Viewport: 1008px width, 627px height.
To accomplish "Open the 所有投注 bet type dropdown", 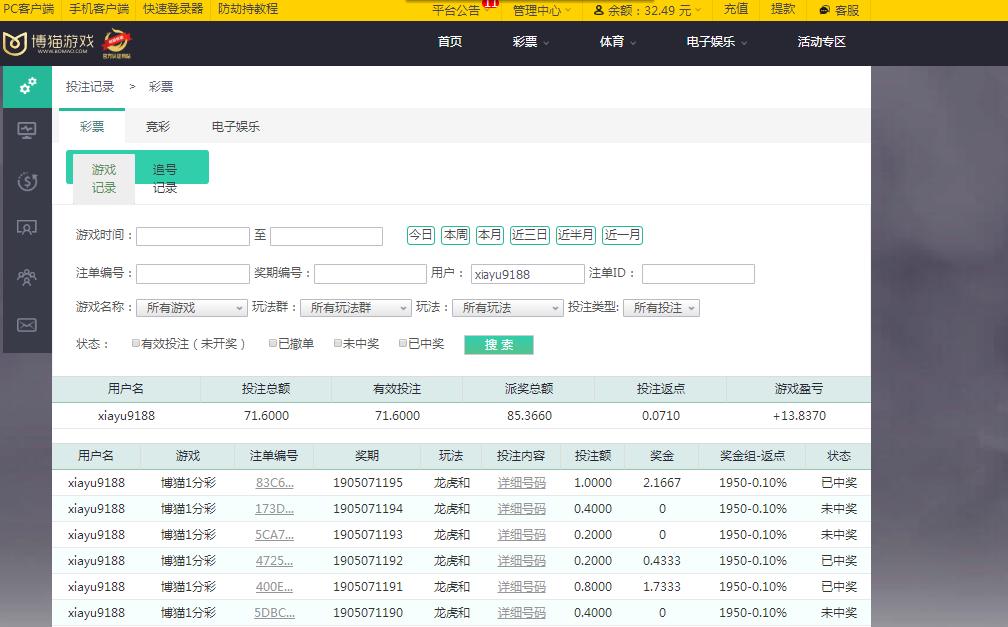I will click(x=661, y=308).
